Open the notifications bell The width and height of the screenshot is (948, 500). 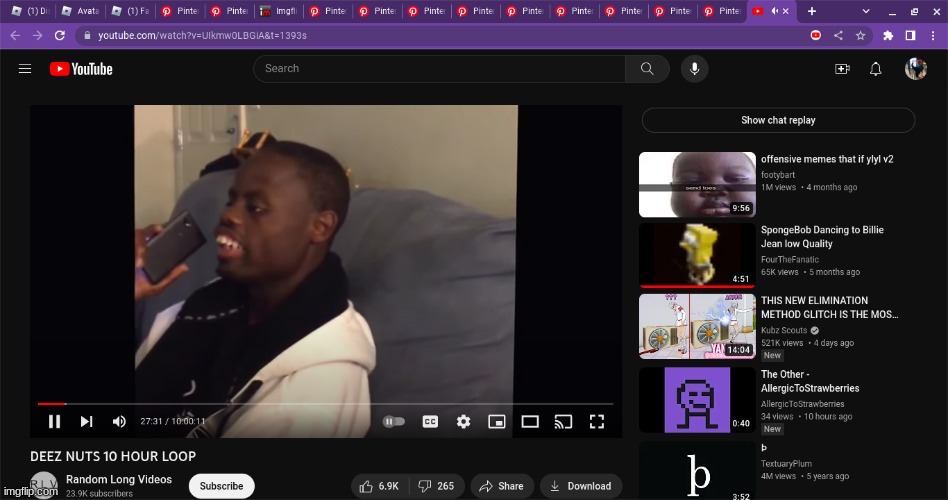(875, 69)
